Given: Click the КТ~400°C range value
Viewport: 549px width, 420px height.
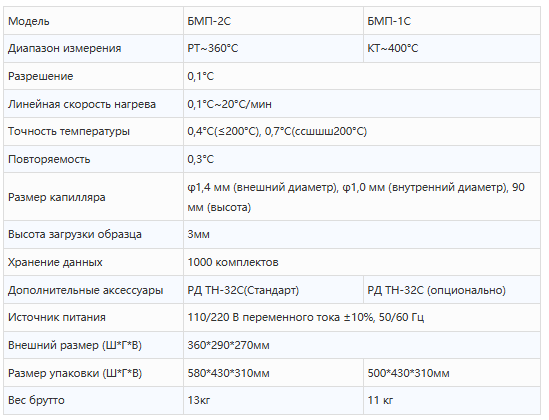Looking at the screenshot, I should click(x=392, y=48).
